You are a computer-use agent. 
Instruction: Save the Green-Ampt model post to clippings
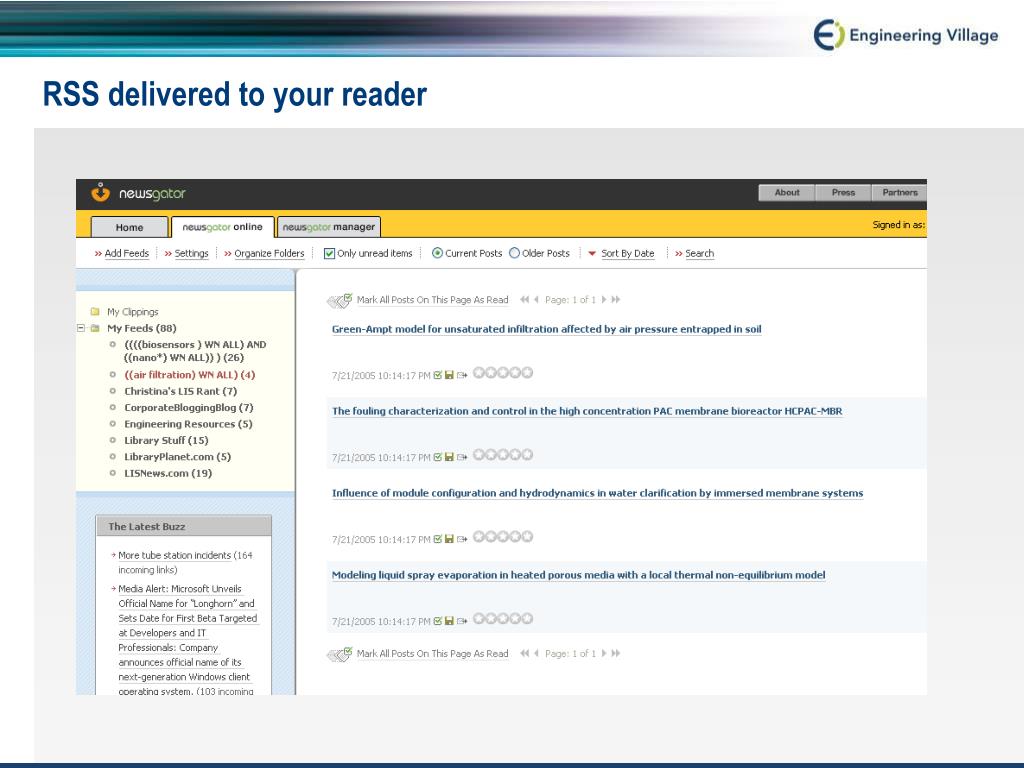[449, 375]
